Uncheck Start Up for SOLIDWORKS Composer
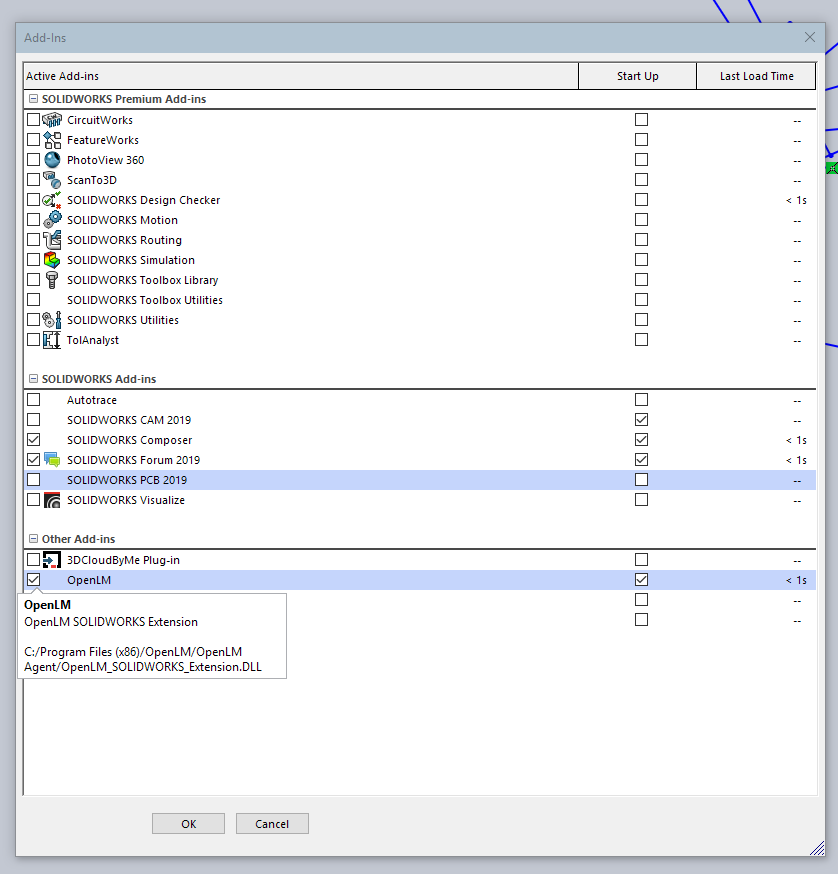Viewport: 838px width, 874px height. click(641, 439)
